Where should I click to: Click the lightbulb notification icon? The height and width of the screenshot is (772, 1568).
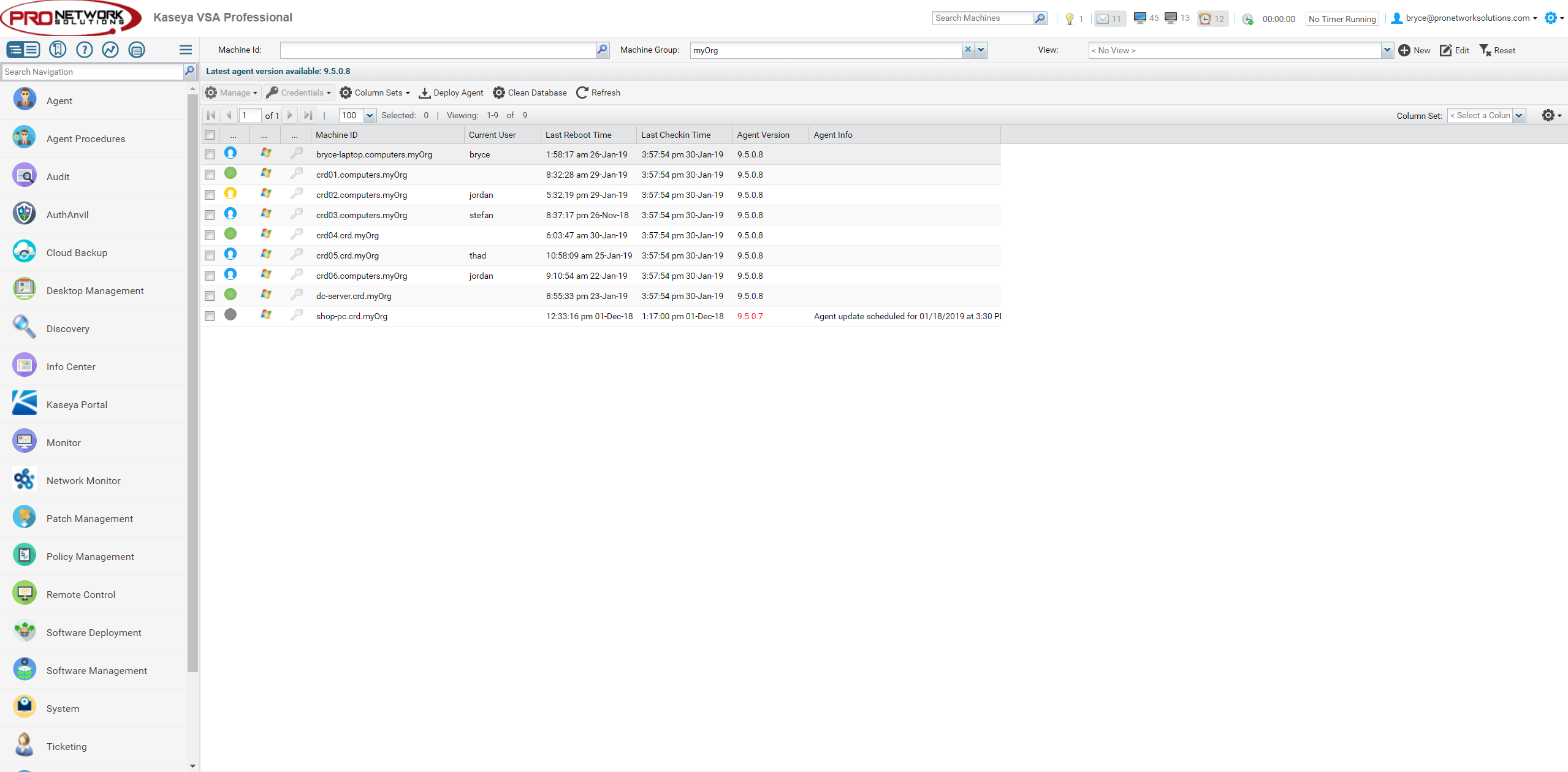pyautogui.click(x=1070, y=19)
